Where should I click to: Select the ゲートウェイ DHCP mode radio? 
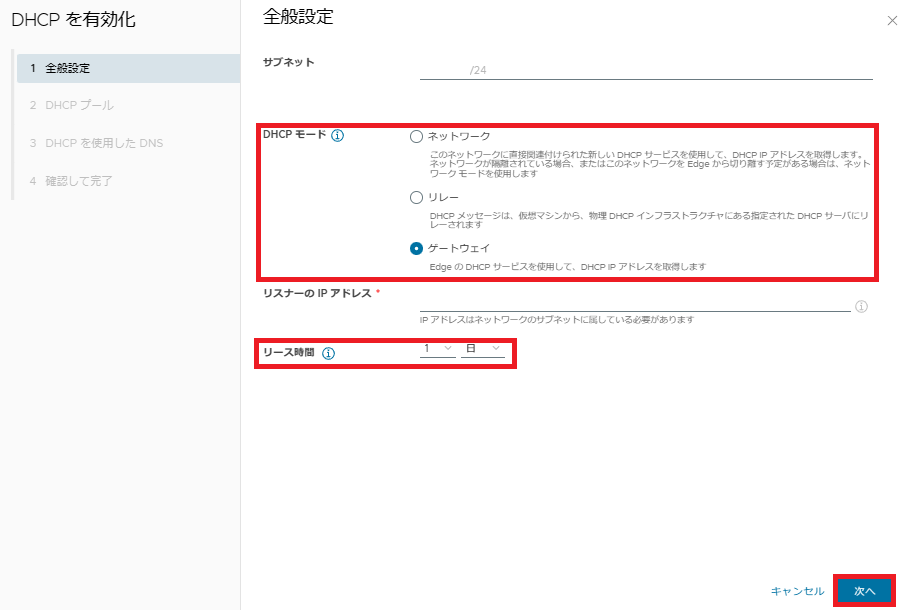click(416, 249)
